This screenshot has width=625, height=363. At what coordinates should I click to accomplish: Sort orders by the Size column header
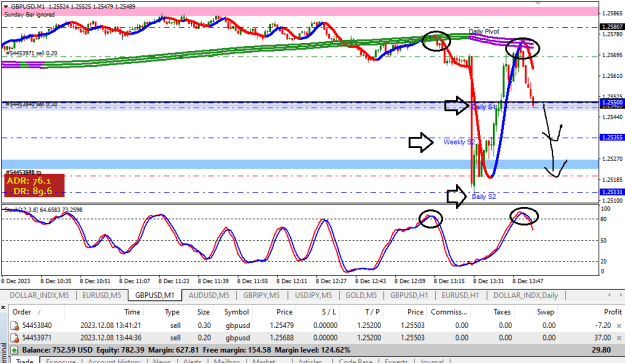coord(203,312)
